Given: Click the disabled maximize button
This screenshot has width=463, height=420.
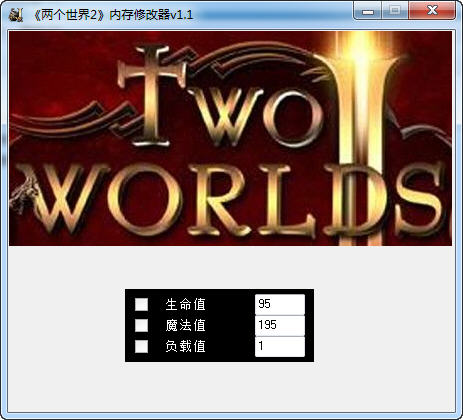Looking at the screenshot, I should (x=395, y=11).
